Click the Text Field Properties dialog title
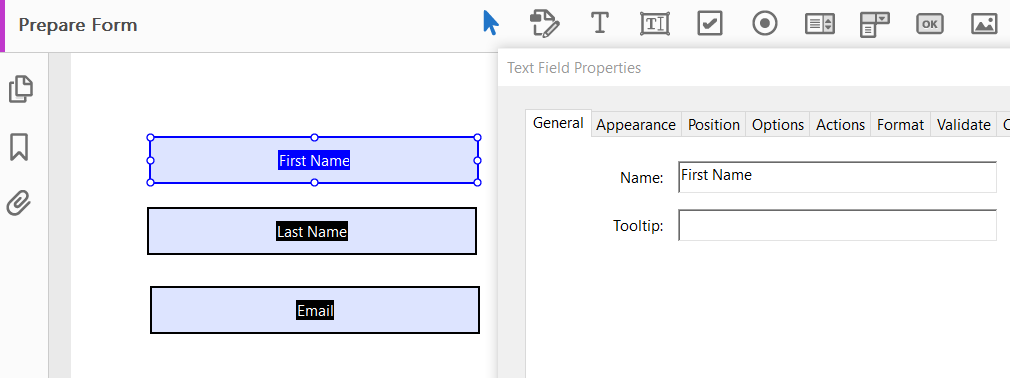Image resolution: width=1010 pixels, height=378 pixels. coord(574,68)
